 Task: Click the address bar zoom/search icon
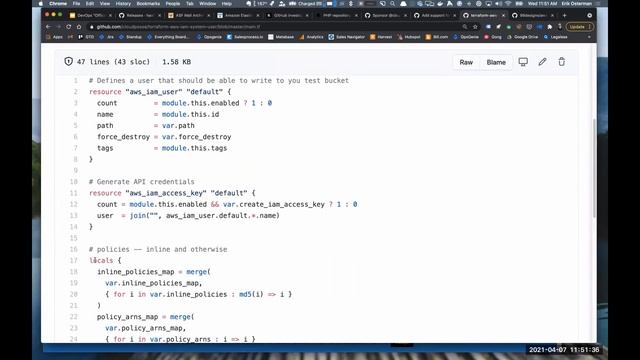[x=465, y=27]
